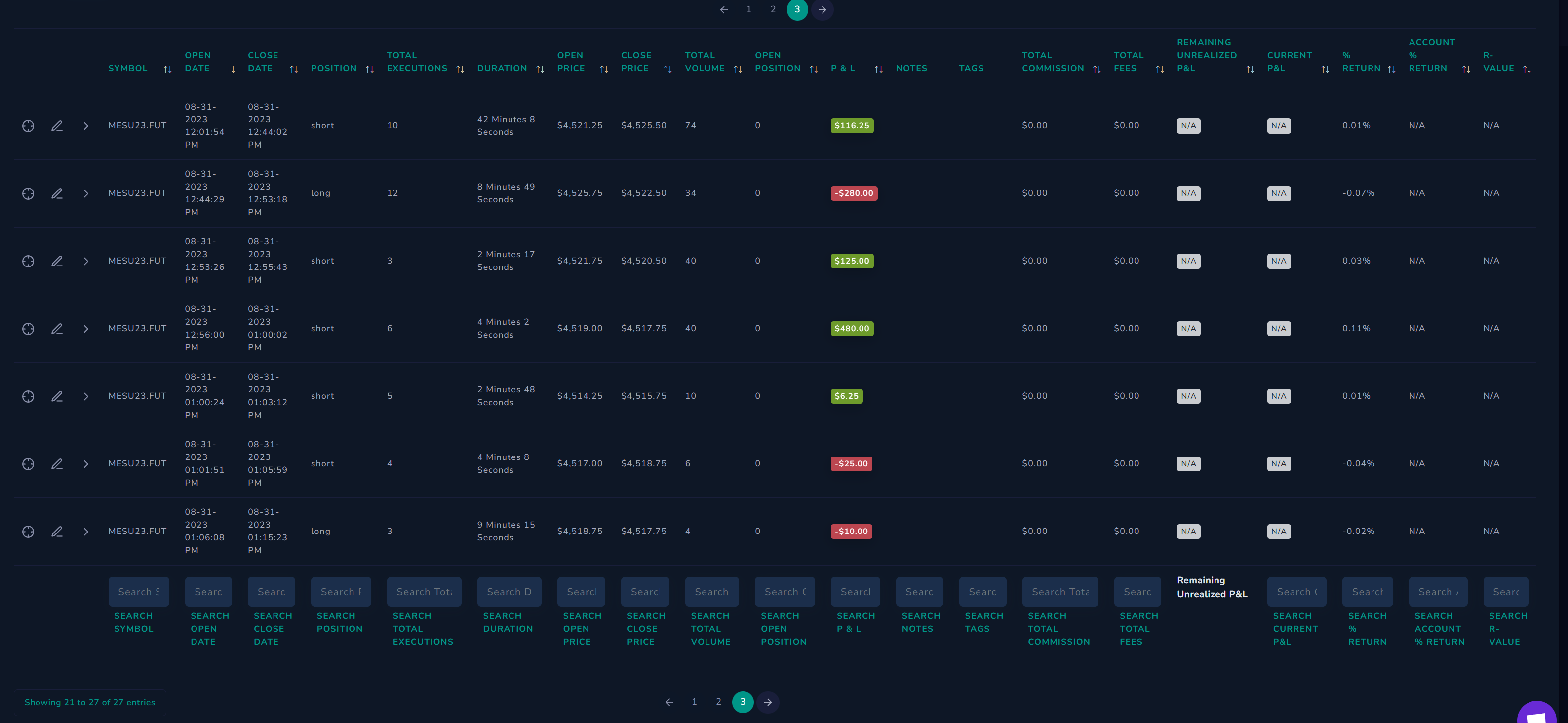Click the $480.00 P&L badge
Viewport: 1568px width, 723px height.
coord(852,329)
